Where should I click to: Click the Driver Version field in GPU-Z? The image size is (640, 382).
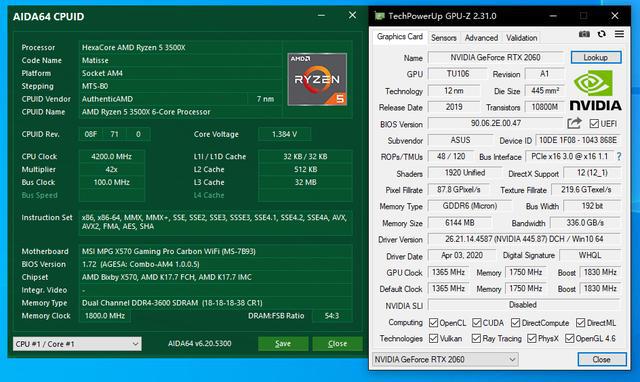524,239
